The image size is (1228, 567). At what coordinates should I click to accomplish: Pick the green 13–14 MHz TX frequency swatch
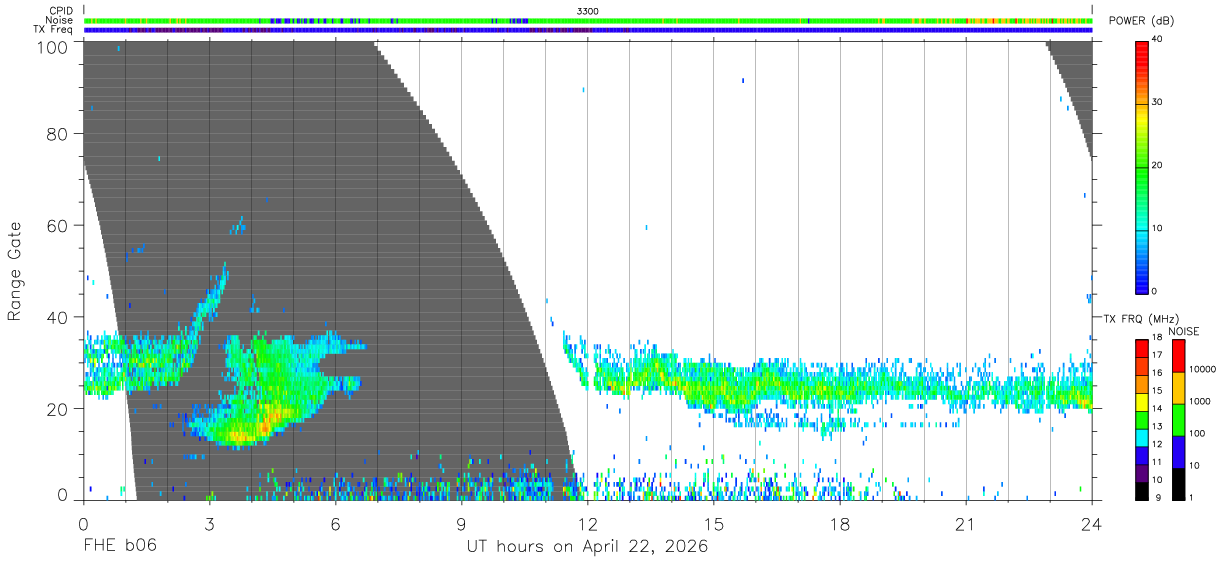pos(1141,420)
